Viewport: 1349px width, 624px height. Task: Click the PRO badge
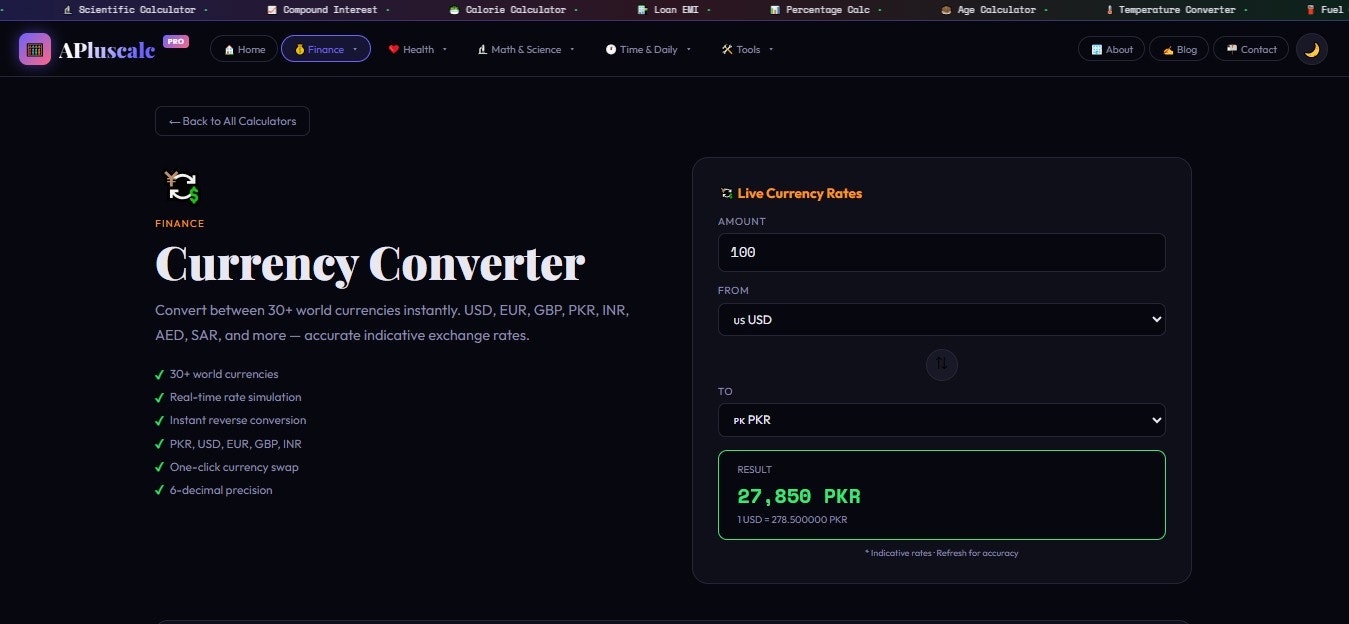[x=176, y=42]
